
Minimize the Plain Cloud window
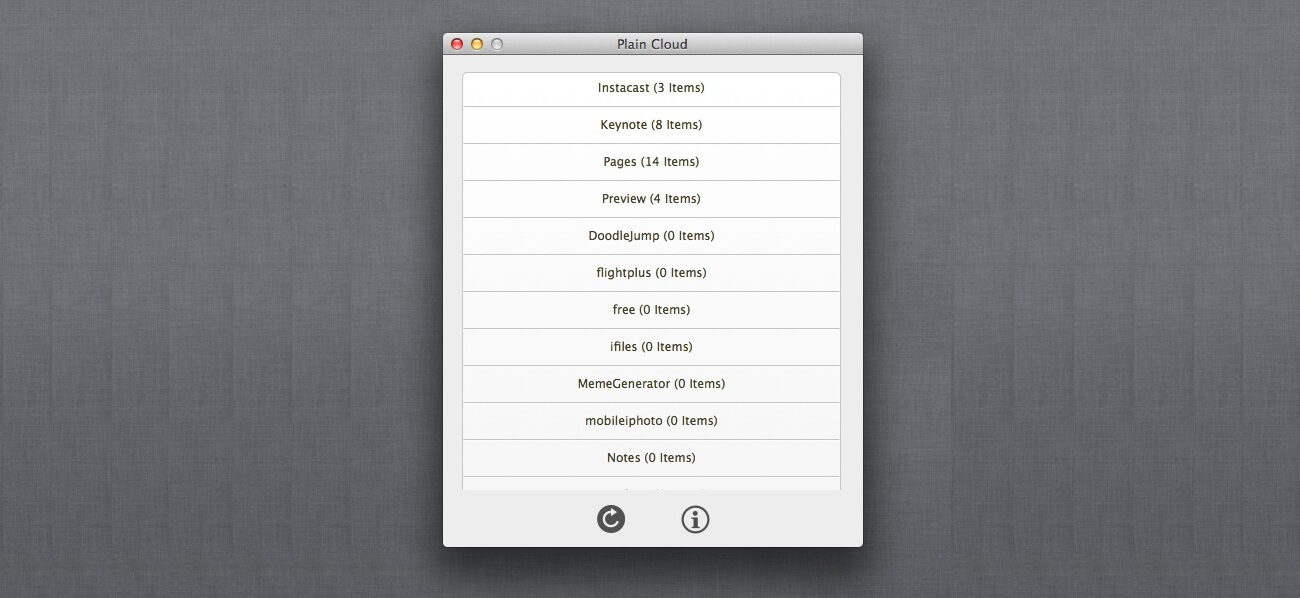point(477,44)
